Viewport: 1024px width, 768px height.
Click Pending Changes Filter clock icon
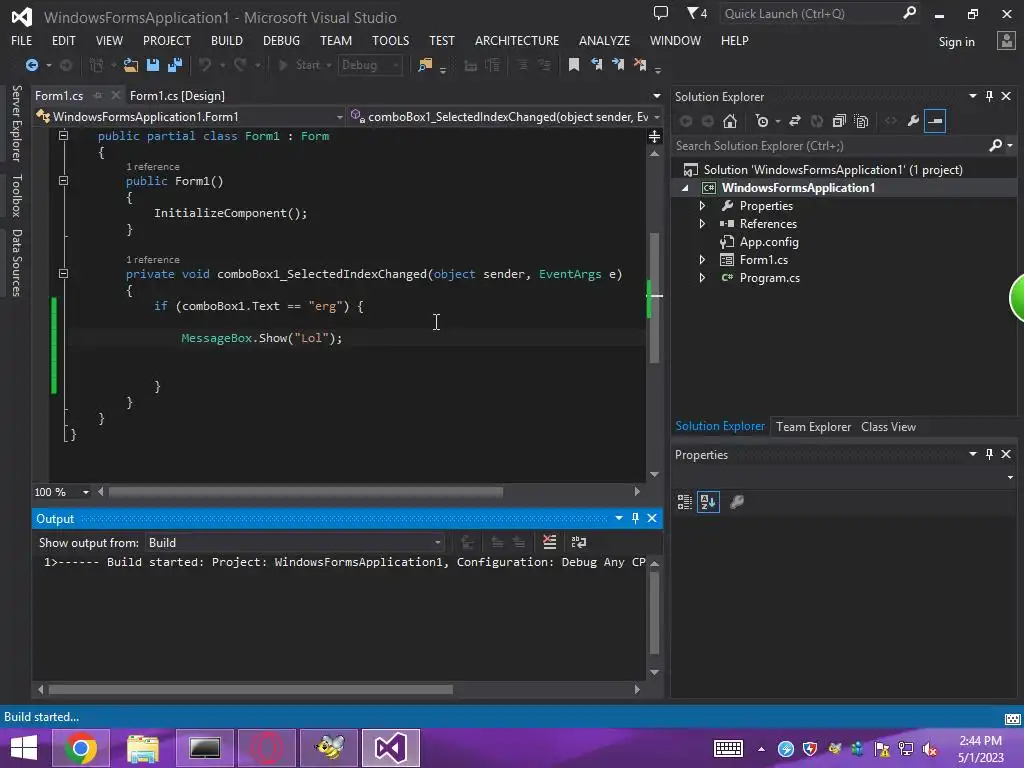[761, 121]
